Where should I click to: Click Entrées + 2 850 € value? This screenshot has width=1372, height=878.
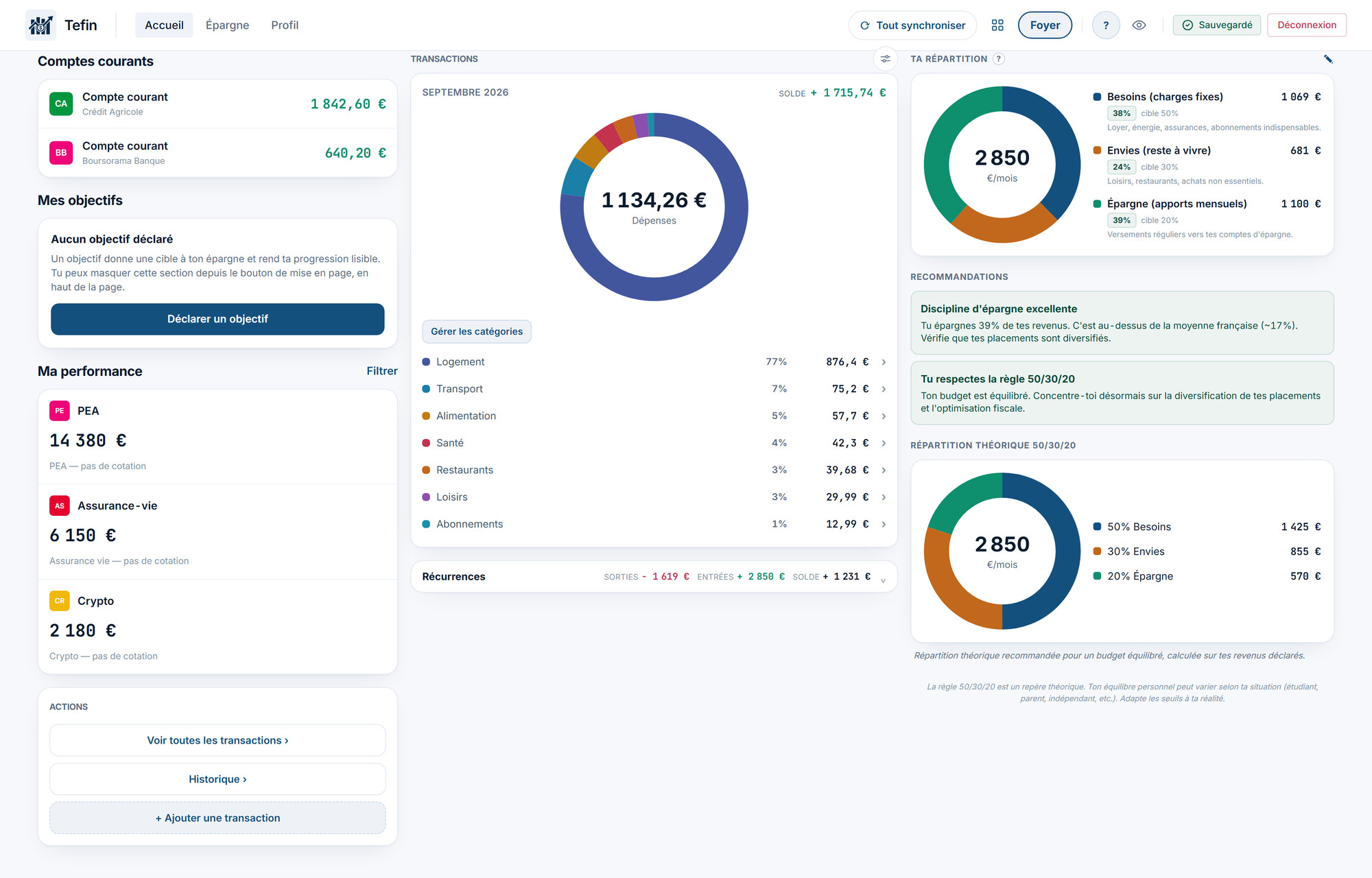point(761,577)
